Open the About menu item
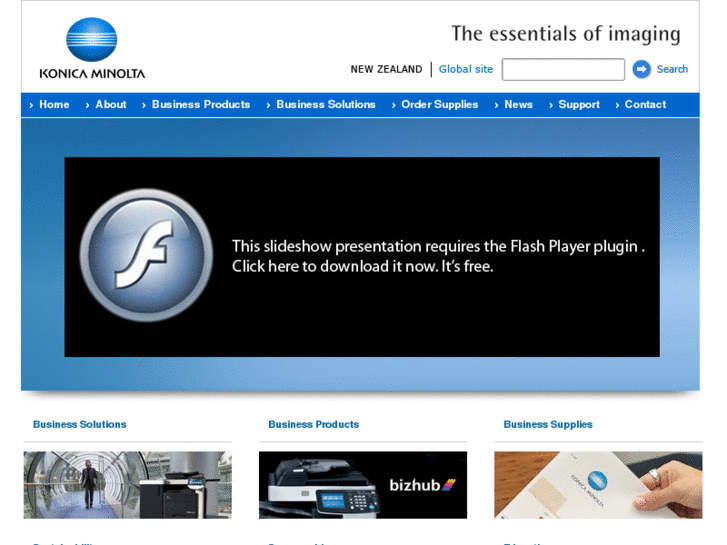727x545 pixels. [x=111, y=104]
